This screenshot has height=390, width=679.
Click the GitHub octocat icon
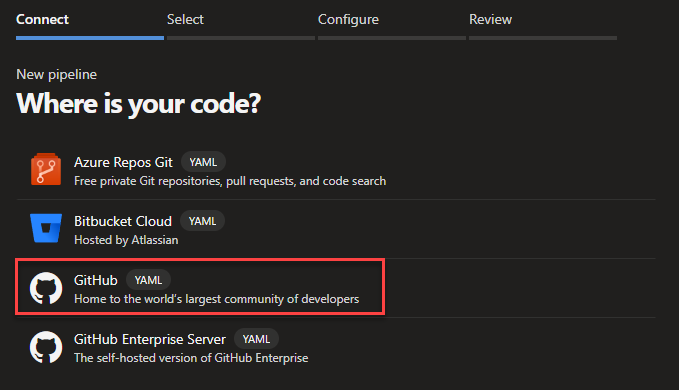(x=46, y=288)
